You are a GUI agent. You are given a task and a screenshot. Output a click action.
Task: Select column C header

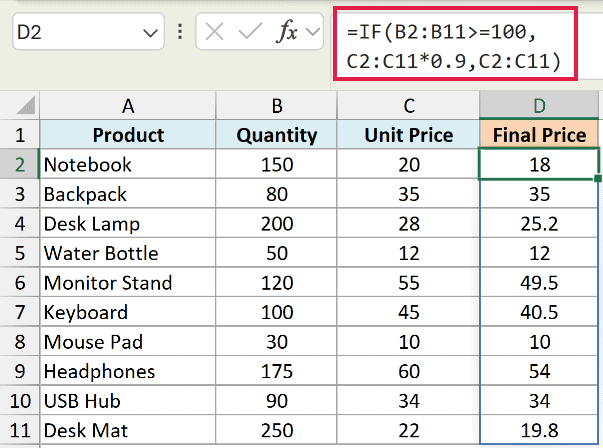tap(408, 105)
